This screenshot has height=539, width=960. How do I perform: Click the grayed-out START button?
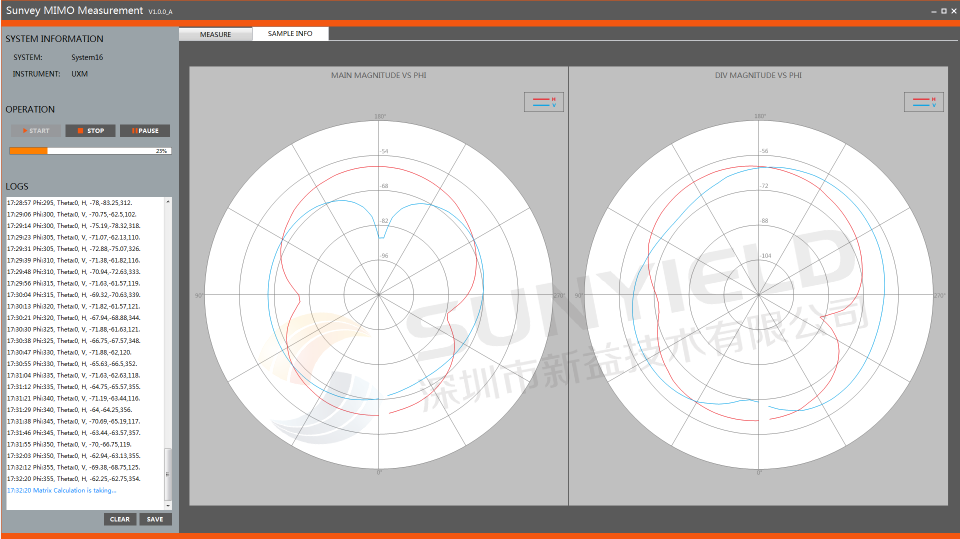point(36,131)
